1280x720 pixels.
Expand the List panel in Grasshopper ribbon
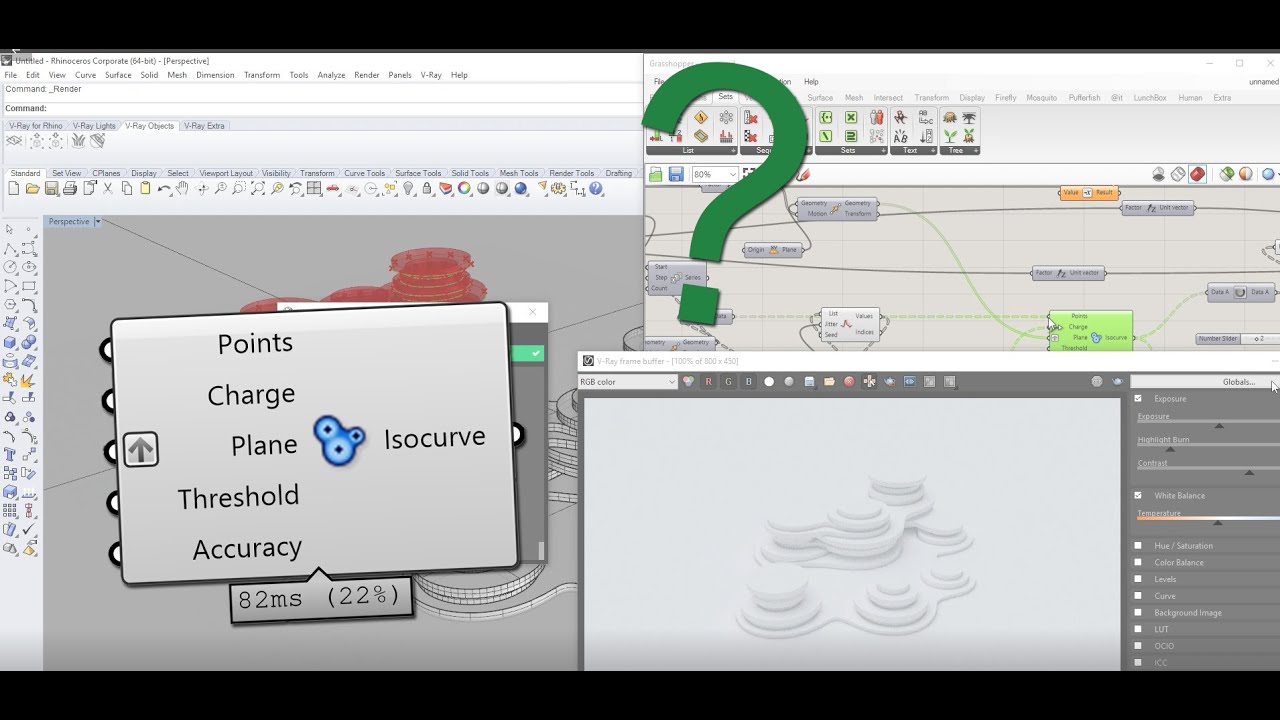point(733,151)
